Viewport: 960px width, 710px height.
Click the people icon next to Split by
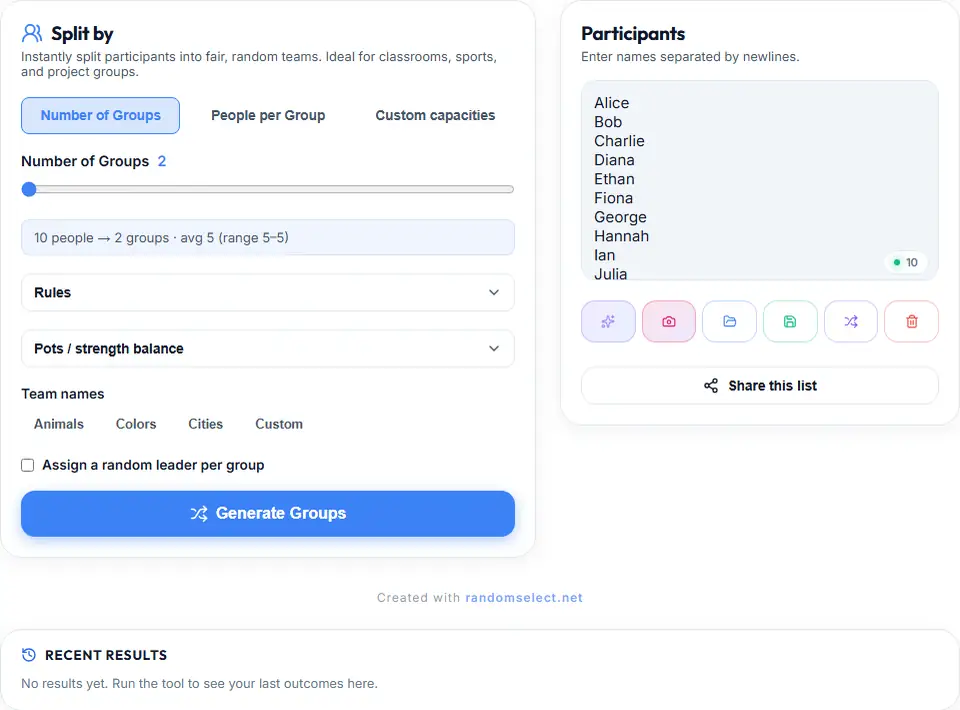coord(32,33)
